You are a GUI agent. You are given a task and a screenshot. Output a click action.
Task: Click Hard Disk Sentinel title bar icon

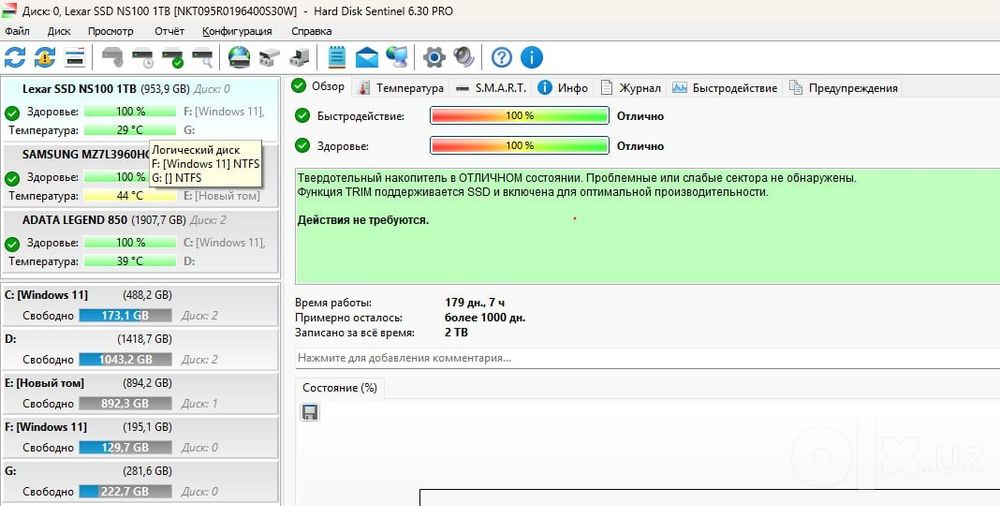pos(10,11)
